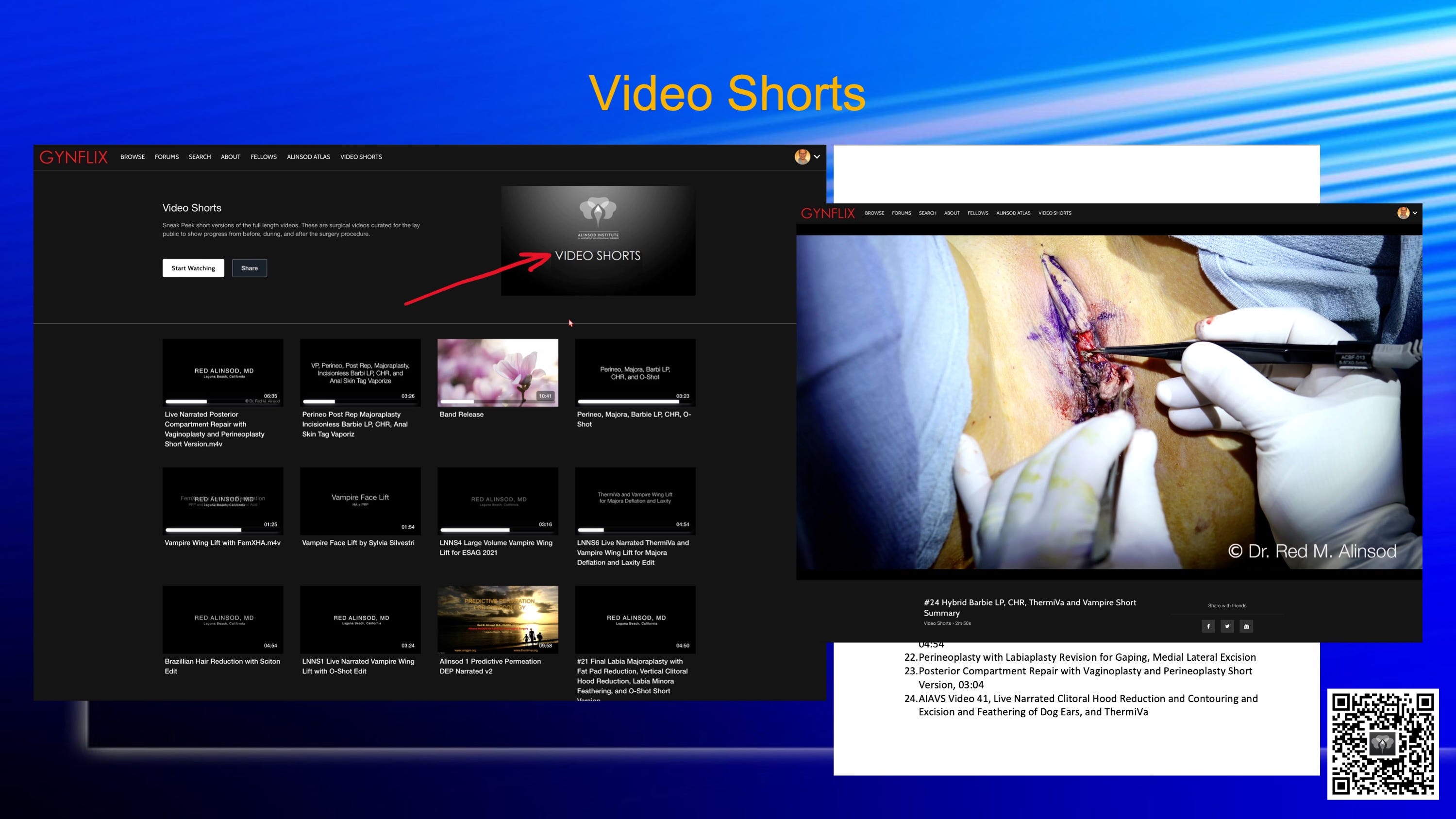Open VIDEO SHORTS in the left window menu
This screenshot has height=819, width=1456.
click(361, 156)
